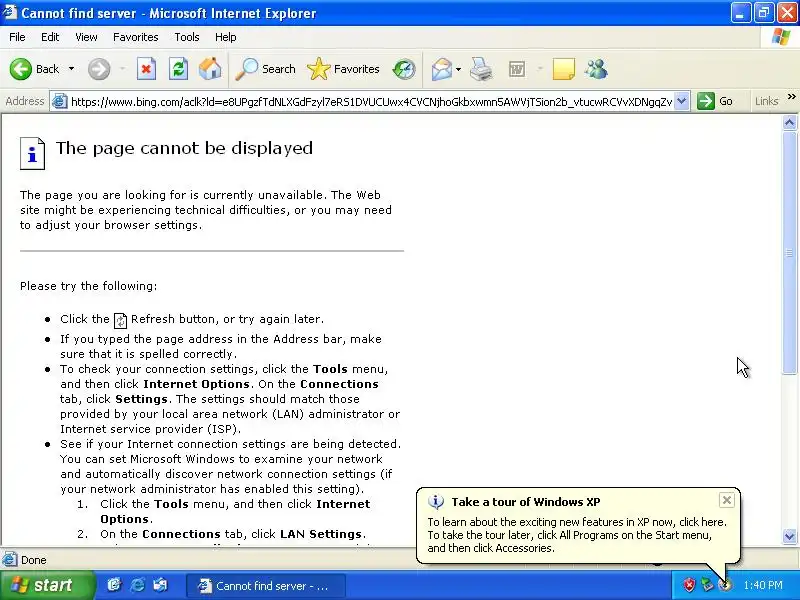Viewport: 800px width, 600px height.
Task: Open the Help menu
Action: [226, 37]
